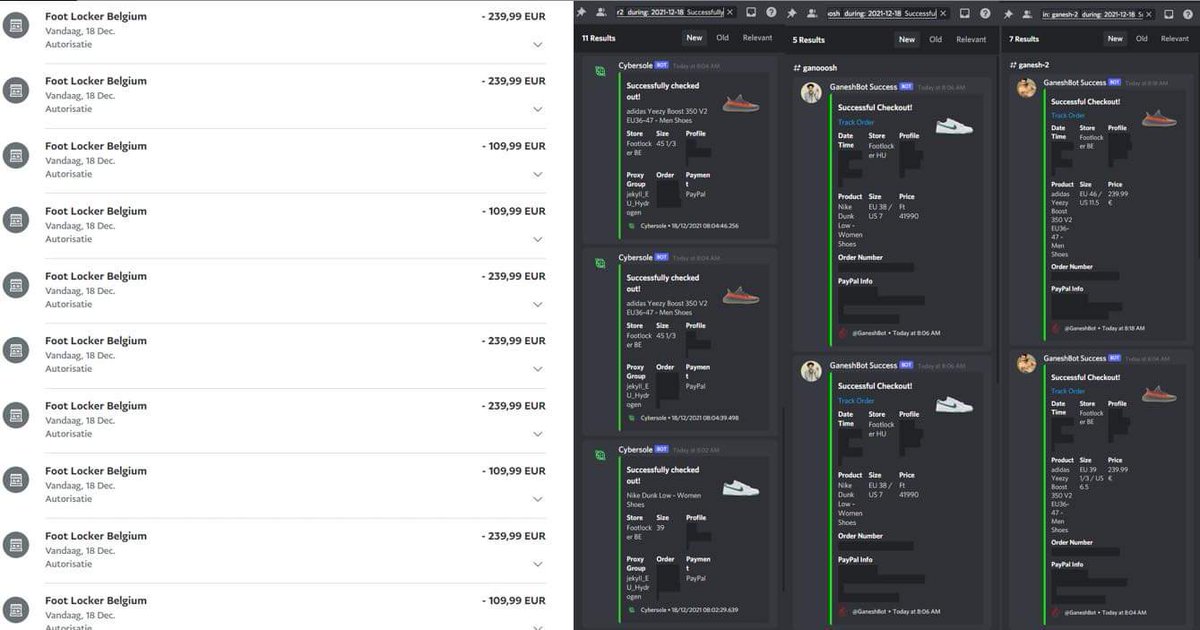The image size is (1200, 630).
Task: Open Track Order link in first ganooosh checkout
Action: [856, 122]
